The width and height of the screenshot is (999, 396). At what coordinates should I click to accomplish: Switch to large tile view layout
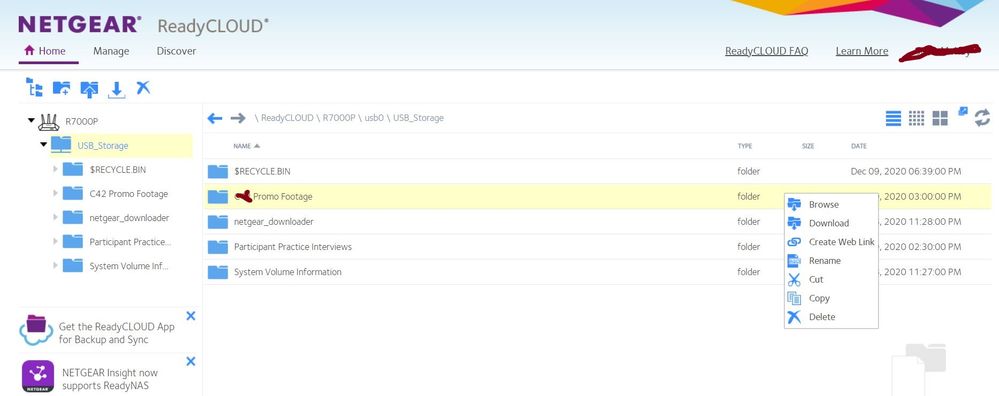[x=940, y=118]
